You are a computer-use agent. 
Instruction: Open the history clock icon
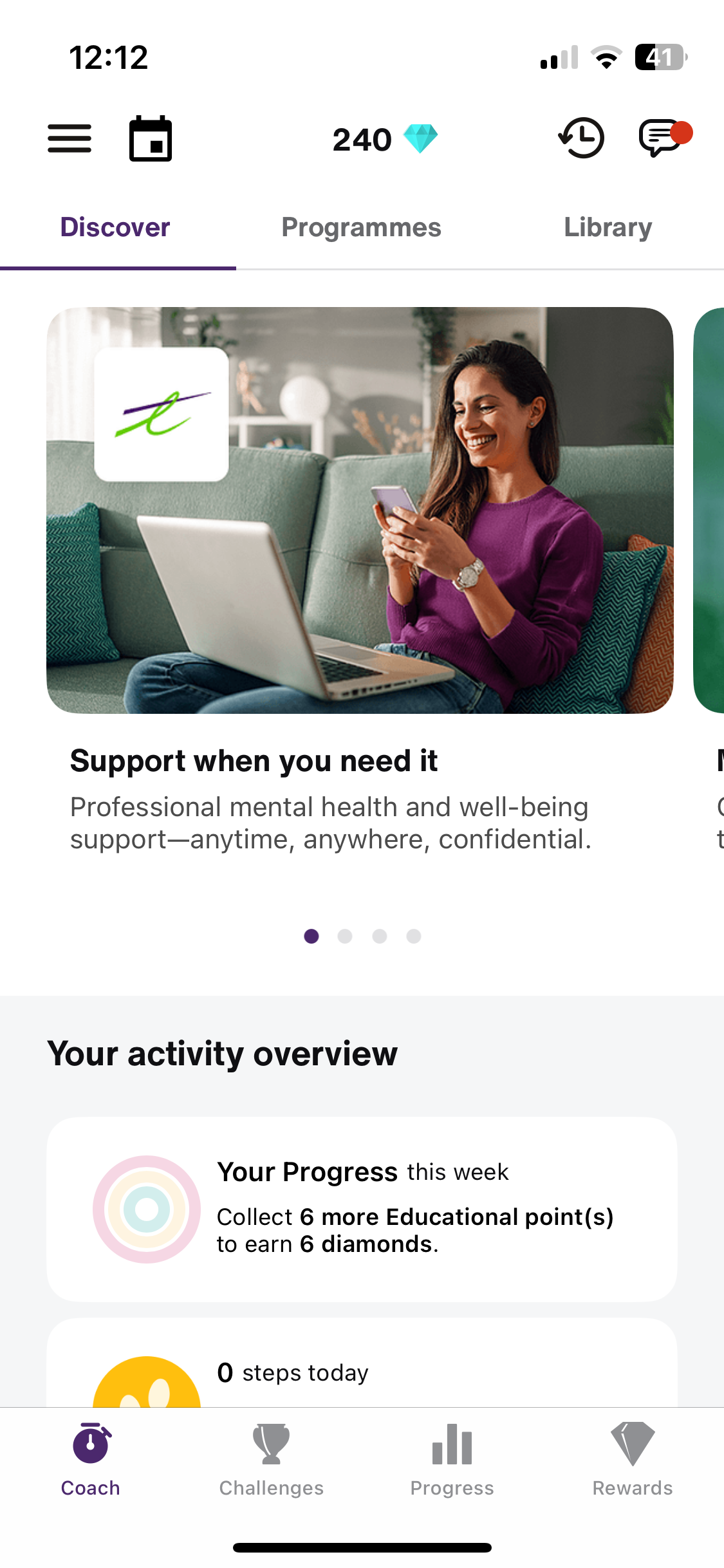[x=581, y=138]
